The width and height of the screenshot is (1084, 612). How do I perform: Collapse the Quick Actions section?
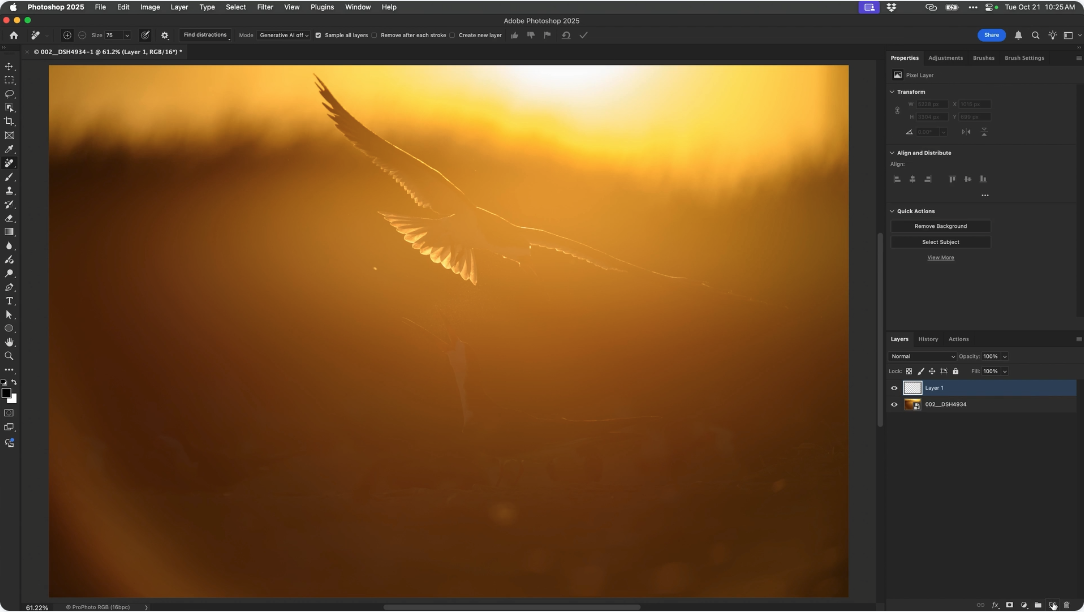892,211
